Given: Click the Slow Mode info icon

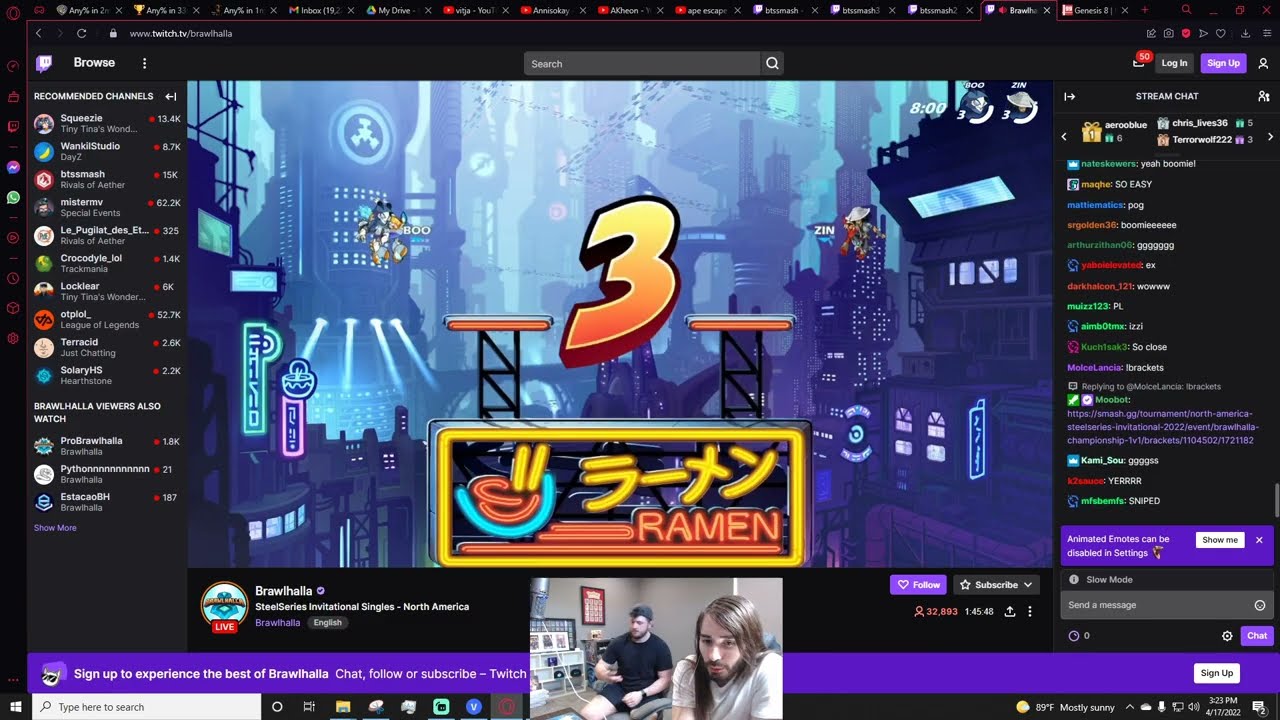Looking at the screenshot, I should (x=1074, y=580).
